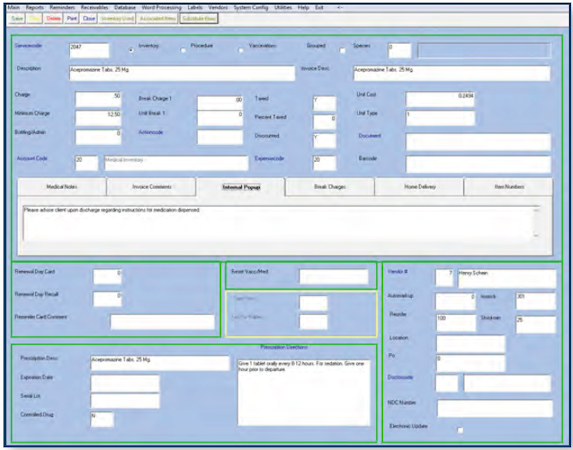Image resolution: width=573 pixels, height=450 pixels.
Task: Click the Print toolbar button
Action: [x=72, y=18]
